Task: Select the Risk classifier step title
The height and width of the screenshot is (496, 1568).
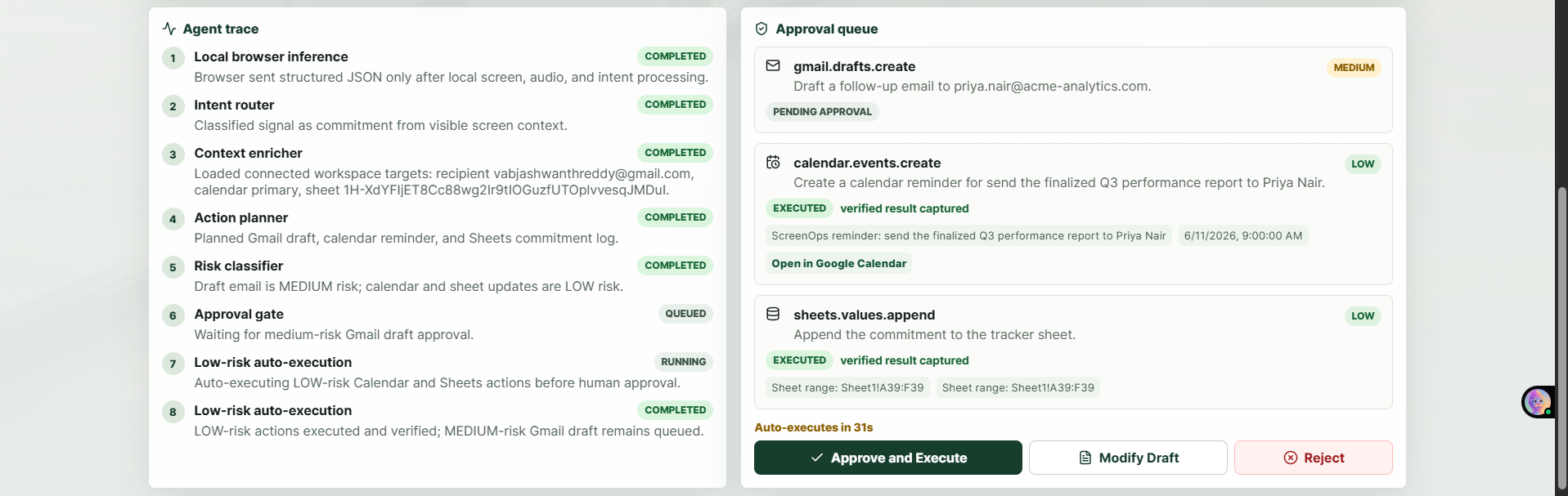Action: tap(238, 266)
